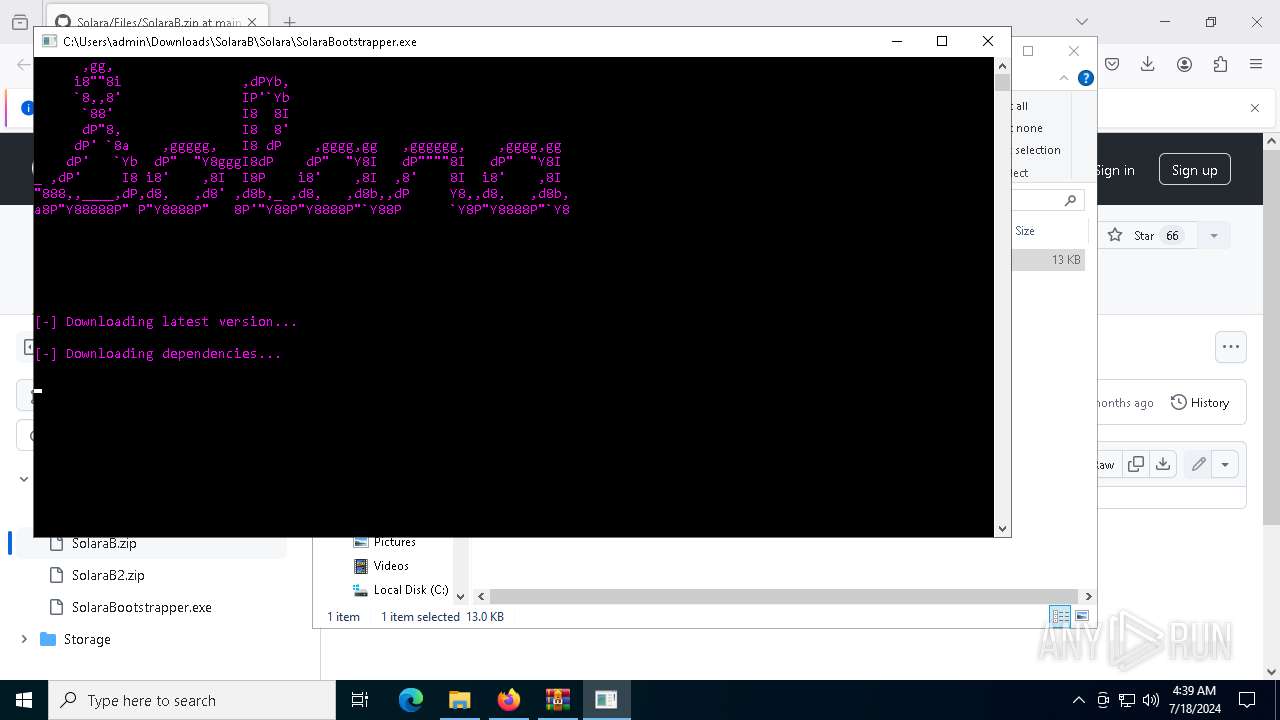Click the 1 item selected status bar text
The image size is (1280, 720).
click(x=420, y=617)
